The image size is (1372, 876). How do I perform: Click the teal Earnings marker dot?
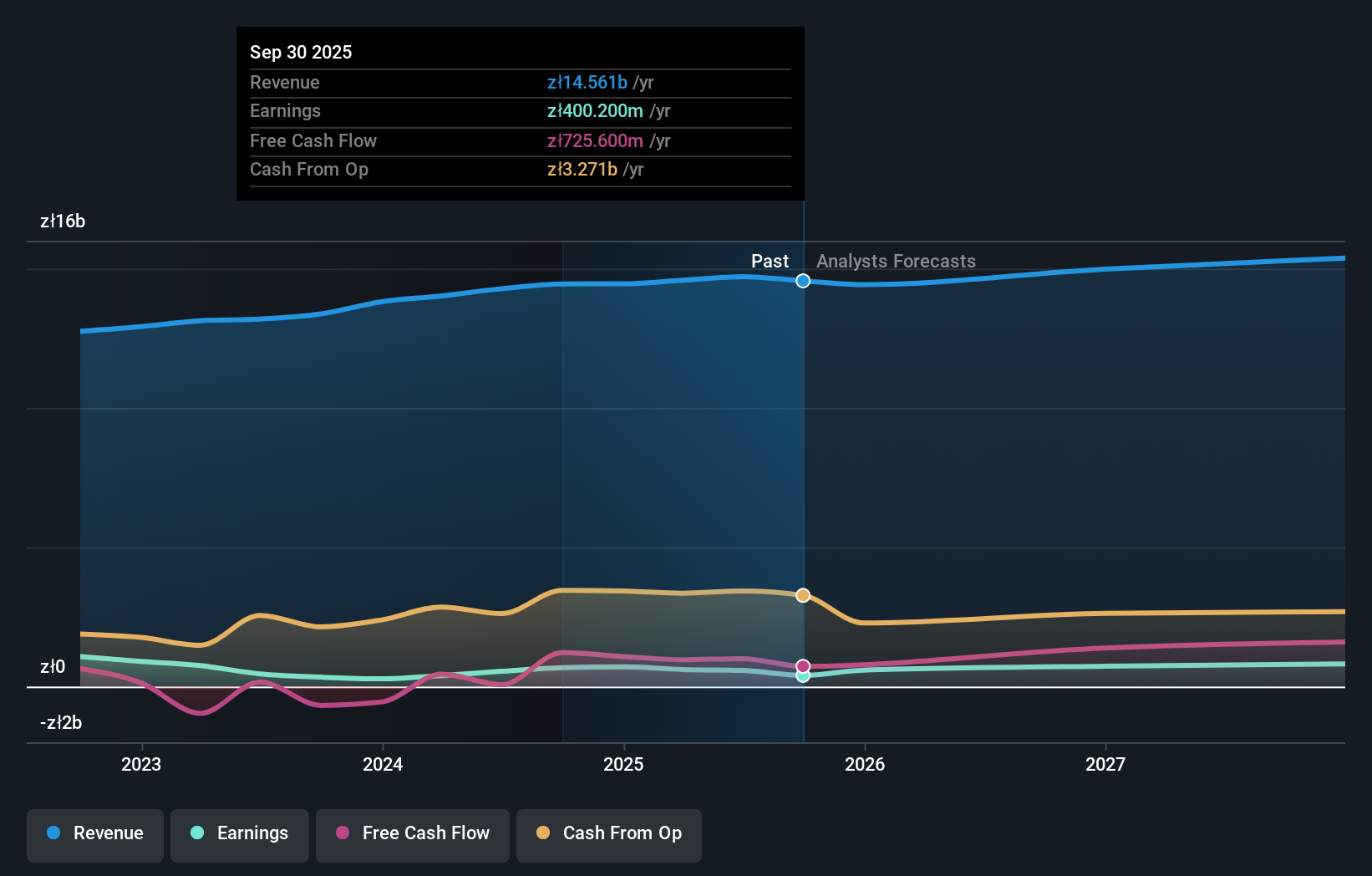(803, 676)
